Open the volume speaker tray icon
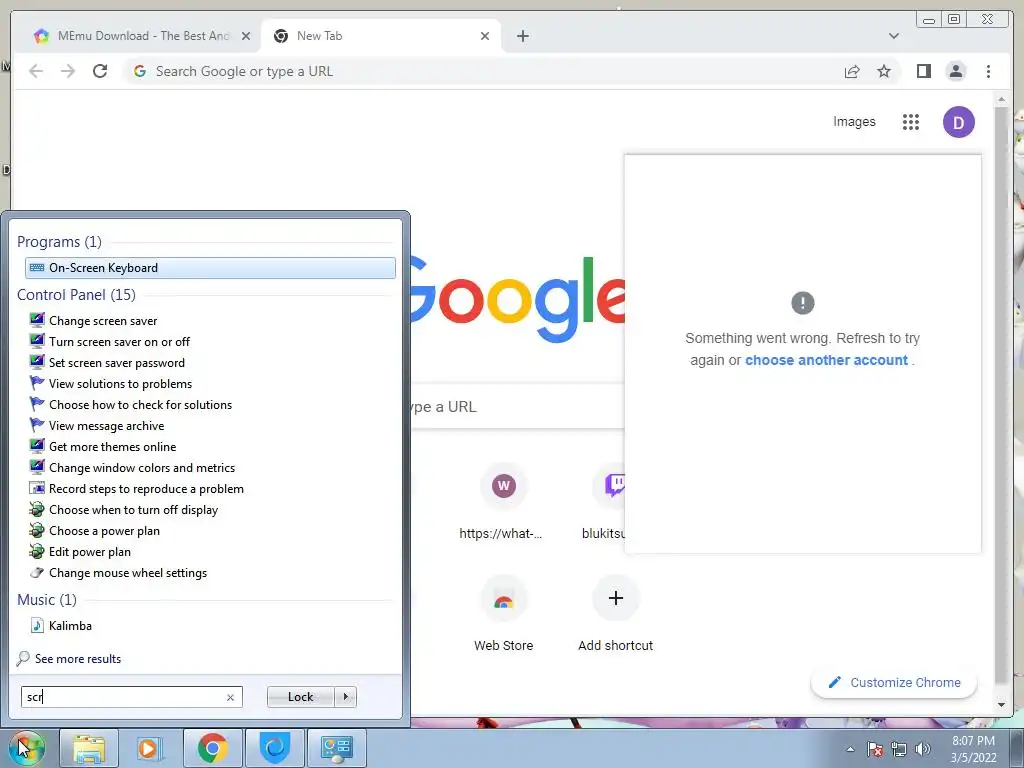Image resolution: width=1024 pixels, height=768 pixels. (922, 749)
